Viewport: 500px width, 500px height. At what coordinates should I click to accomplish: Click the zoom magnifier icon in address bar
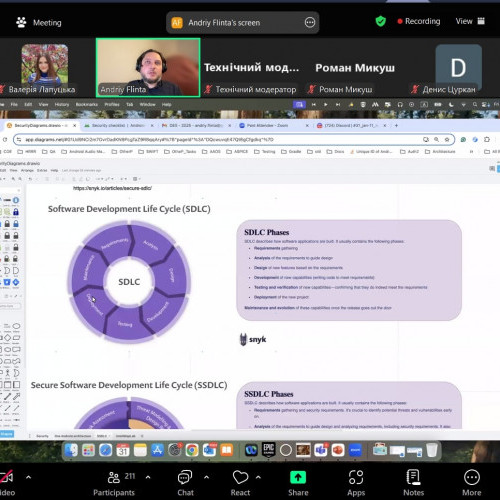point(436,139)
